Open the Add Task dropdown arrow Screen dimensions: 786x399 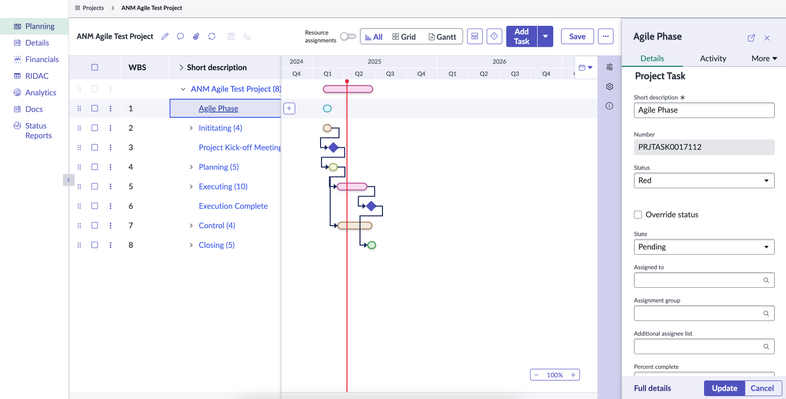point(545,37)
